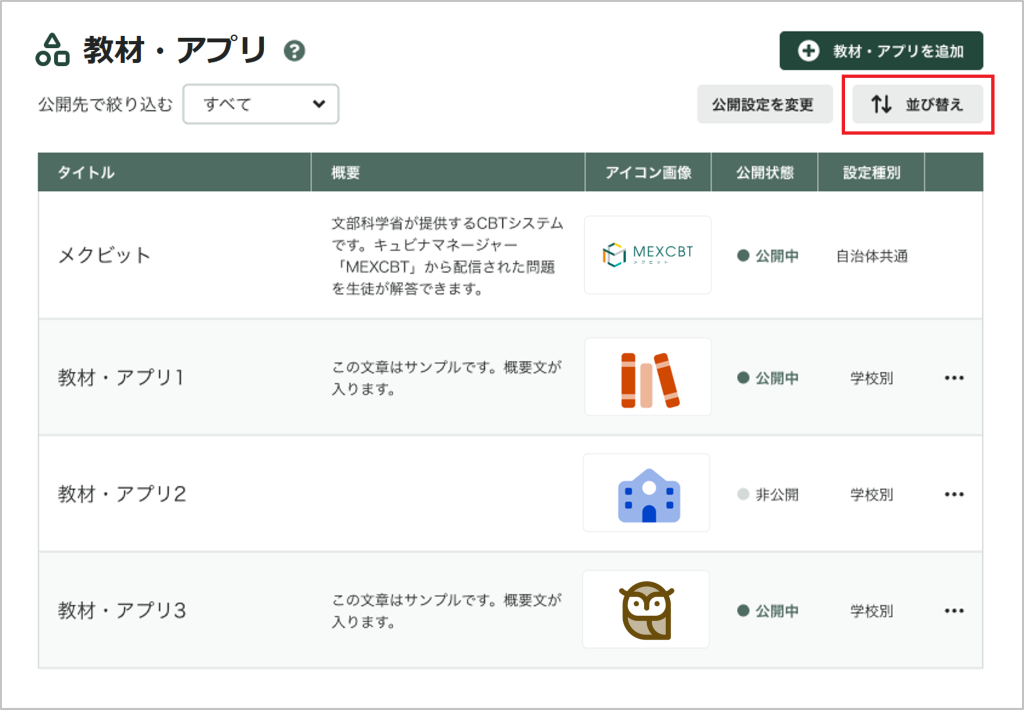Image resolution: width=1024 pixels, height=710 pixels.
Task: Click the 教材・アプリ page heading
Action: [175, 50]
